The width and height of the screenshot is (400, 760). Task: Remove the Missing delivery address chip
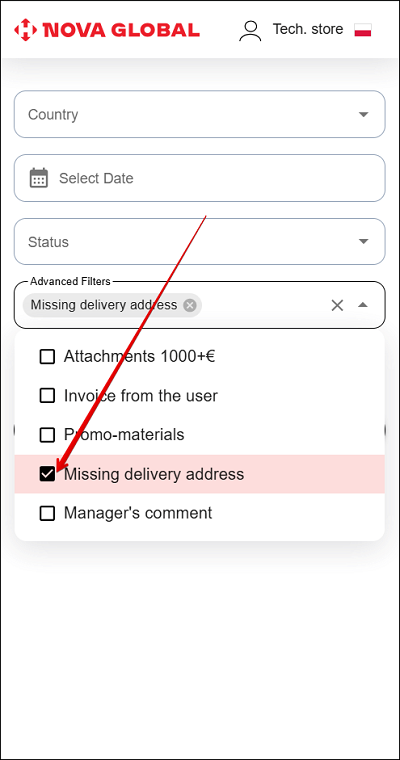pyautogui.click(x=190, y=305)
